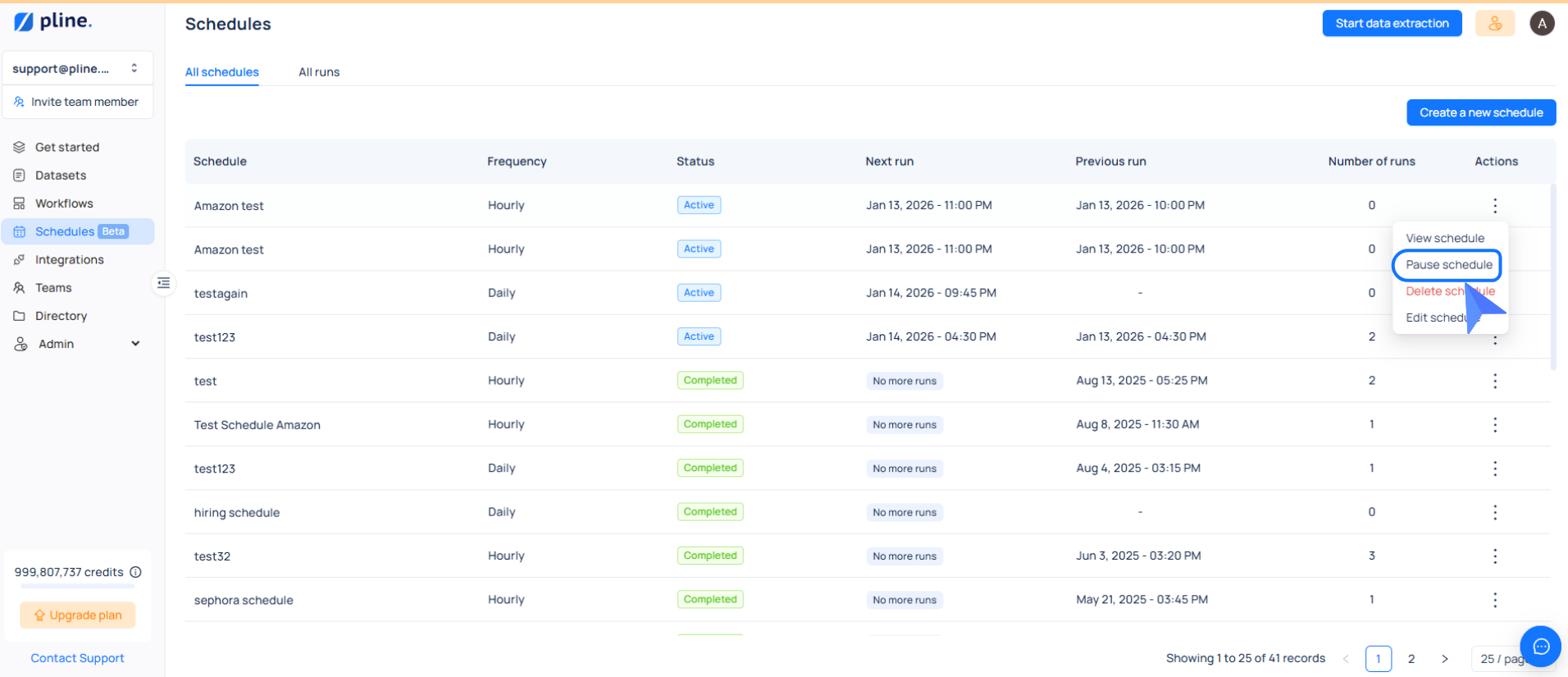Collapse the sidebar using the toggle icon

point(164,283)
